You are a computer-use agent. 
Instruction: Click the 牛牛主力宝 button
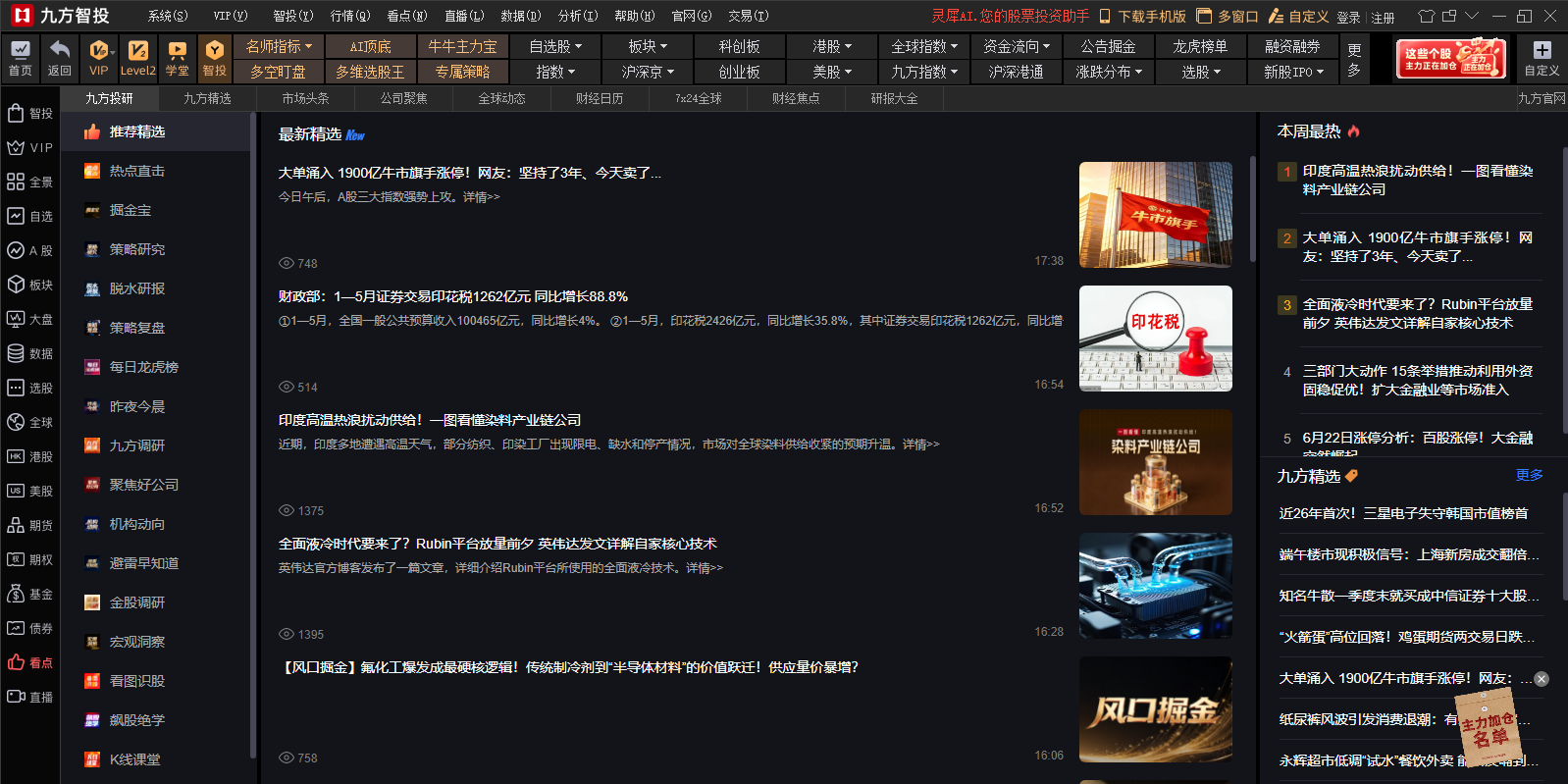(463, 46)
